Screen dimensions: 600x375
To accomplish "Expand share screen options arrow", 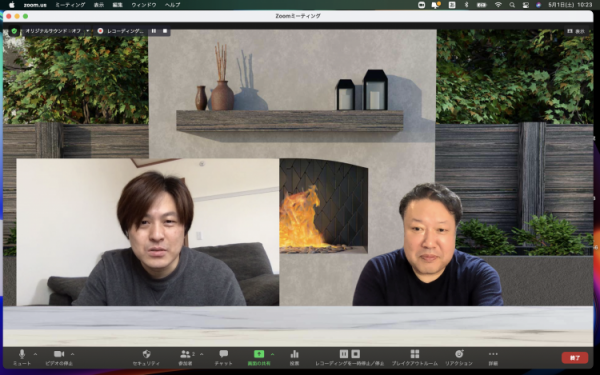I will [x=272, y=354].
